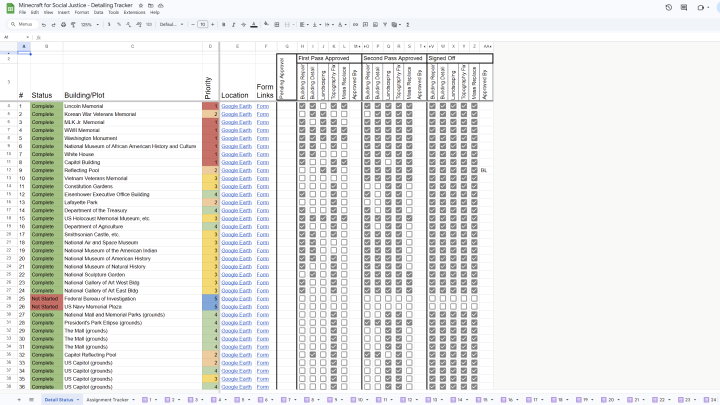
Task: Move document to folder icon
Action: click(x=151, y=6)
